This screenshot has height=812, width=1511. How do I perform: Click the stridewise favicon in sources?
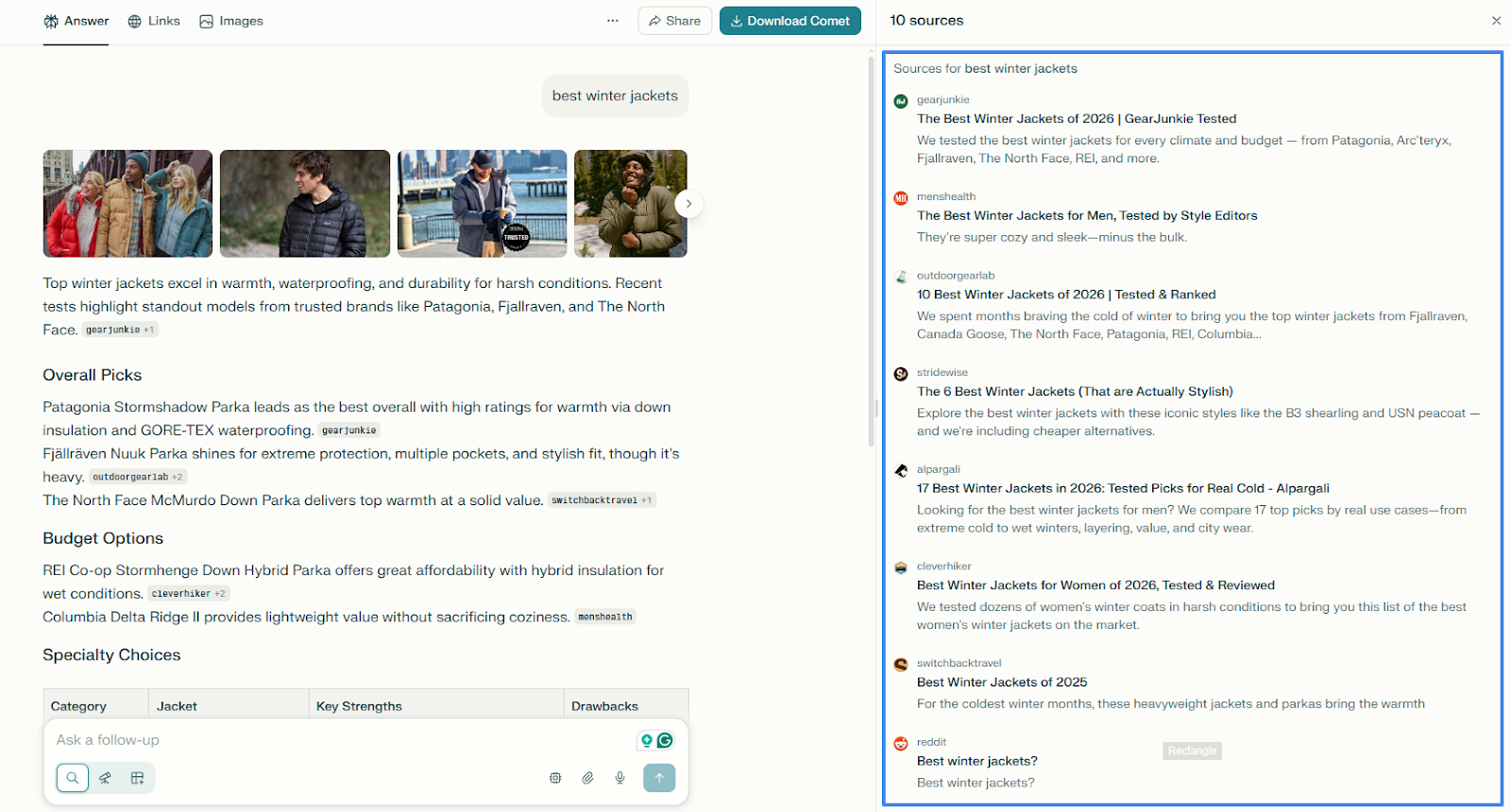(901, 374)
